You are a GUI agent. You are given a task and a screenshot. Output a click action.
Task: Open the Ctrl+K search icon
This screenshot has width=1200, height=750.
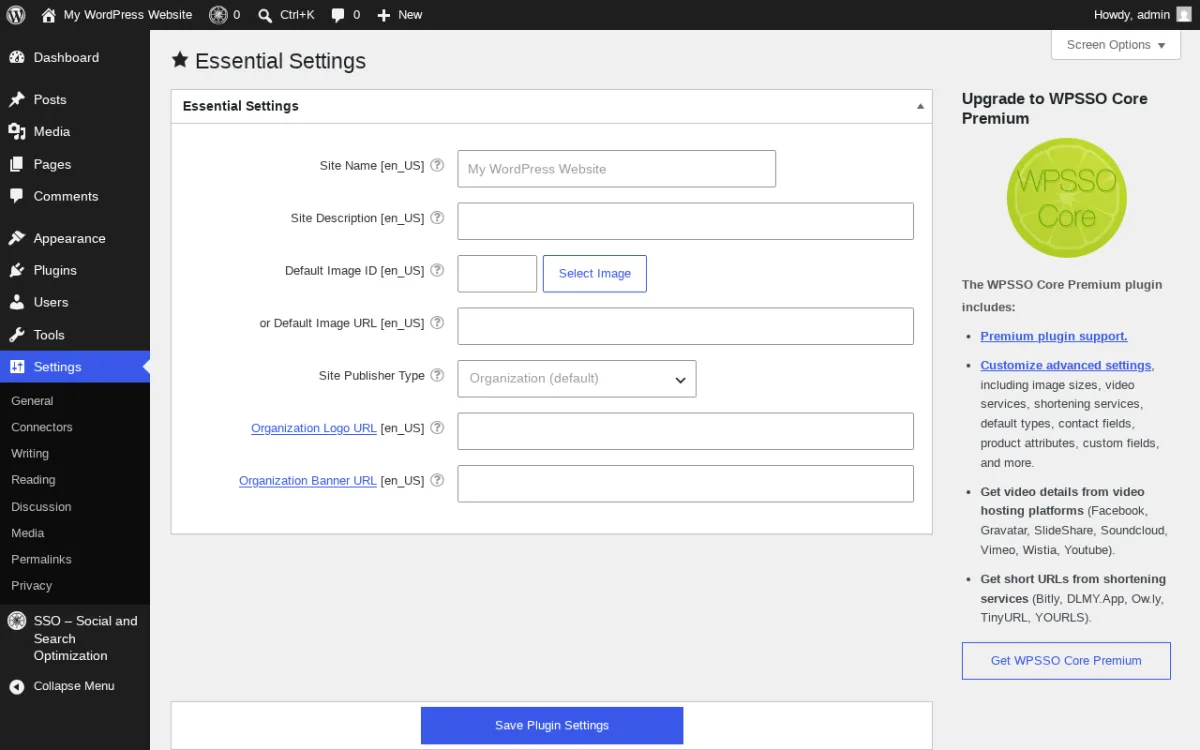coord(265,15)
